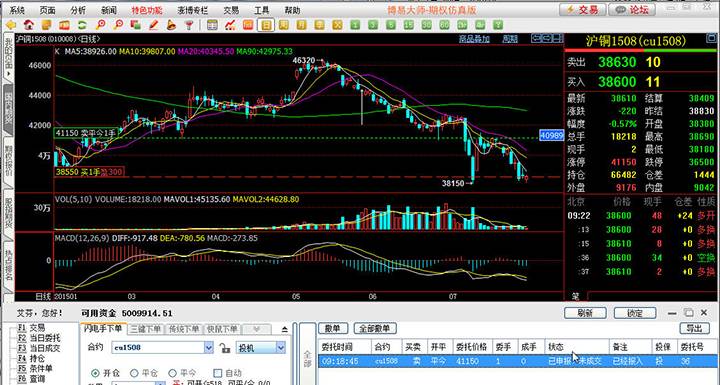Screen dimensions: 720x385
Task: Click the 刷新 button
Action: point(585,313)
